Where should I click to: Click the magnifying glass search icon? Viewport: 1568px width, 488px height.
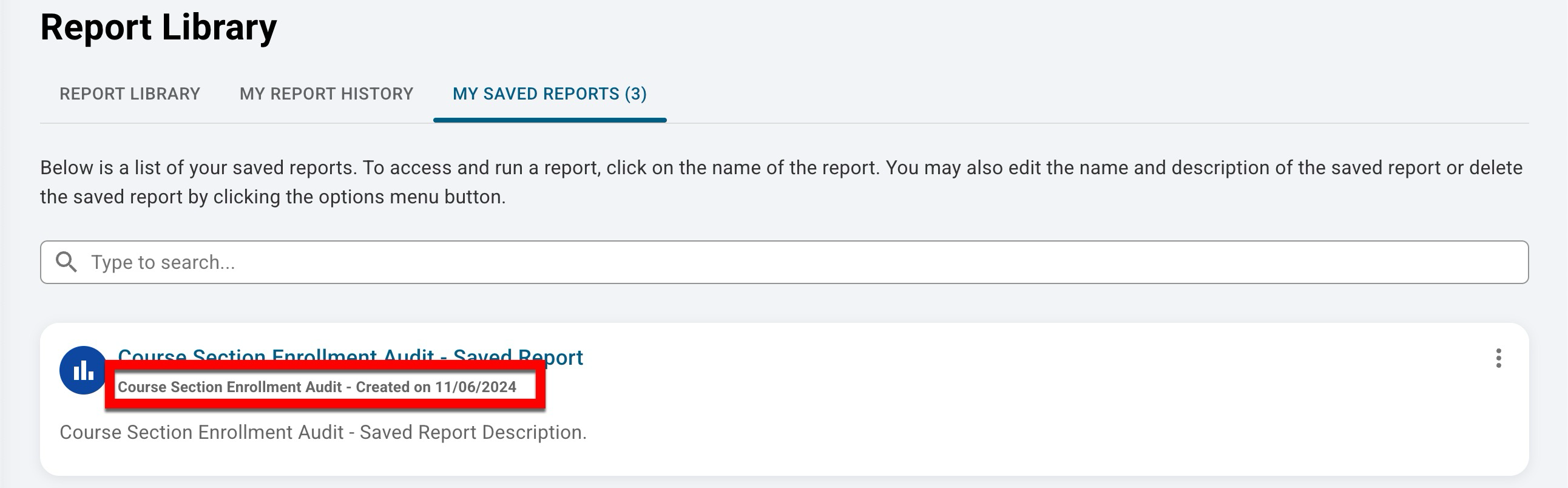66,262
